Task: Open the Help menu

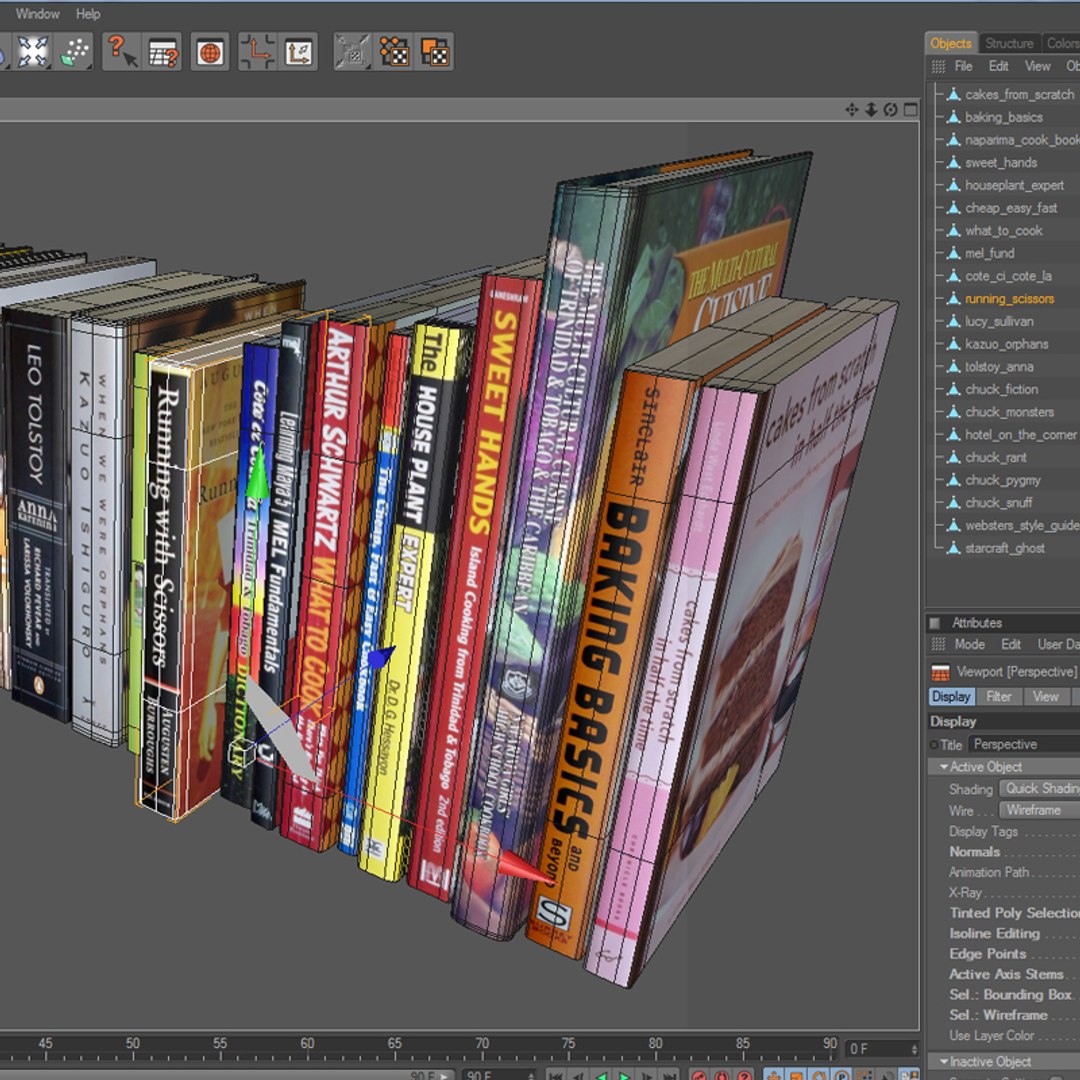Action: (x=88, y=14)
